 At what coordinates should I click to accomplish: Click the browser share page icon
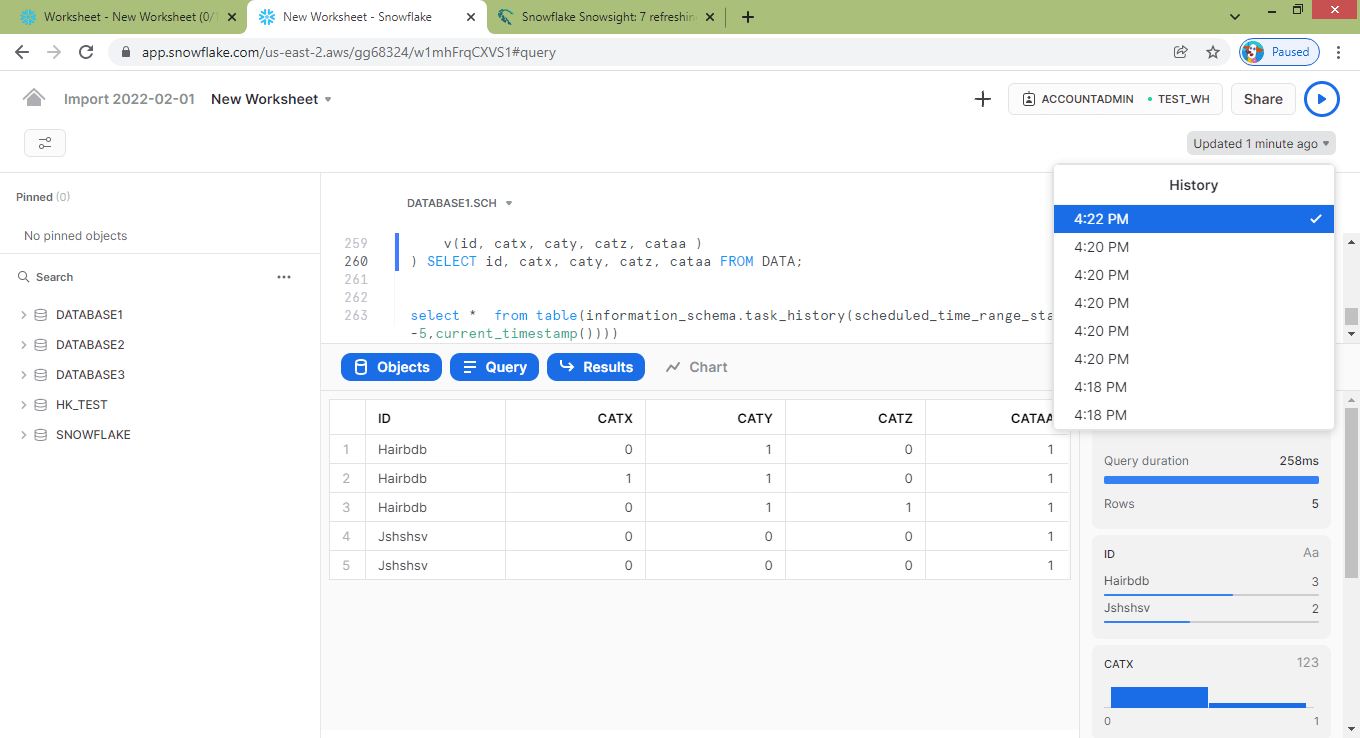tap(1181, 52)
